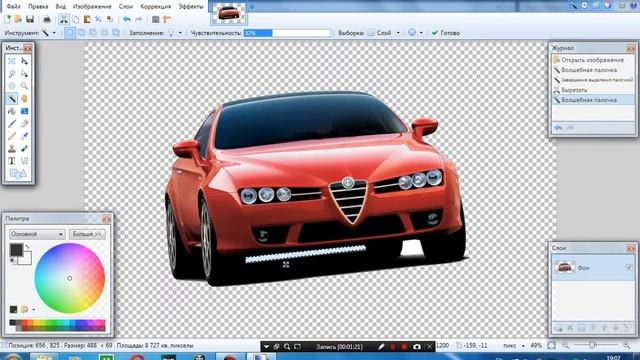The image size is (640, 360).
Task: Toggle the Layers window icon at top right
Action: 596,5
